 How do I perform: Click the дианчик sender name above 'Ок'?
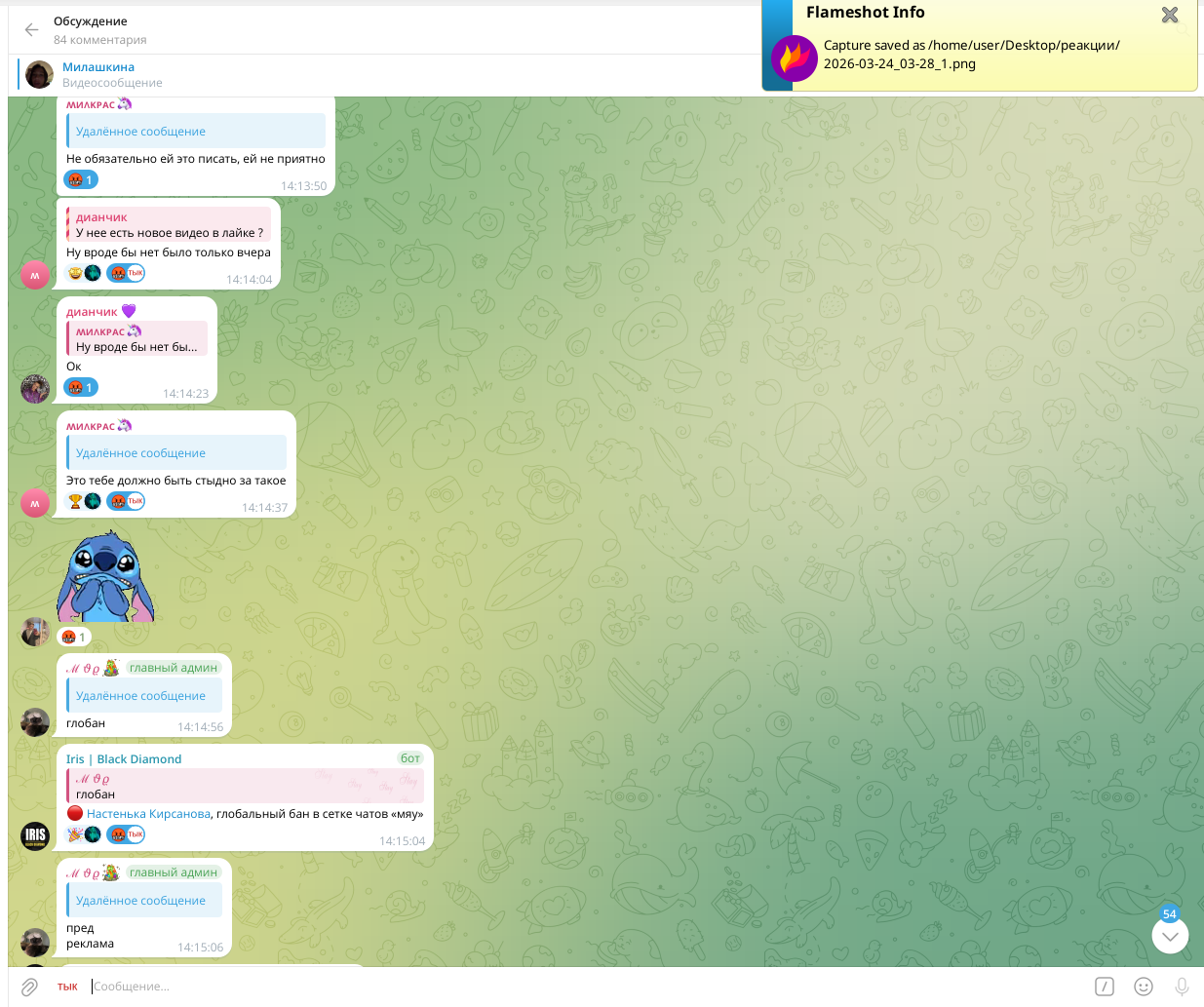coord(92,312)
